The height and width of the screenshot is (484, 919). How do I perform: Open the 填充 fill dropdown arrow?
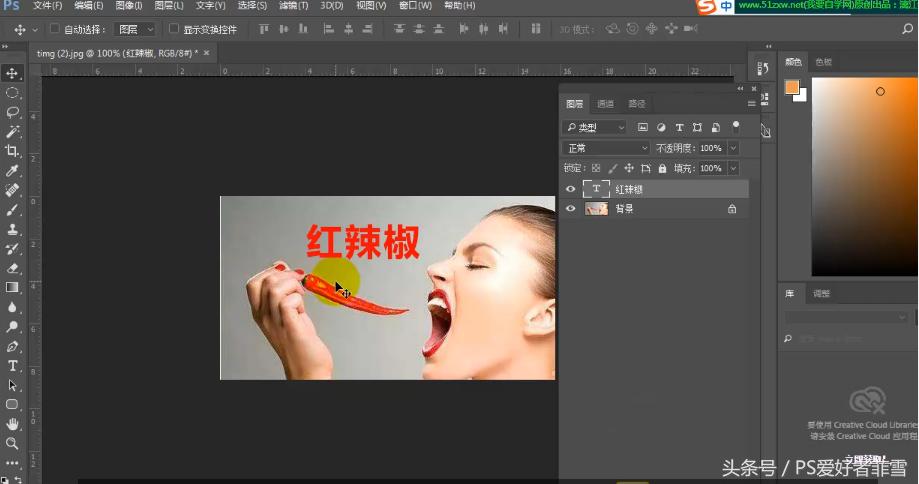click(733, 168)
